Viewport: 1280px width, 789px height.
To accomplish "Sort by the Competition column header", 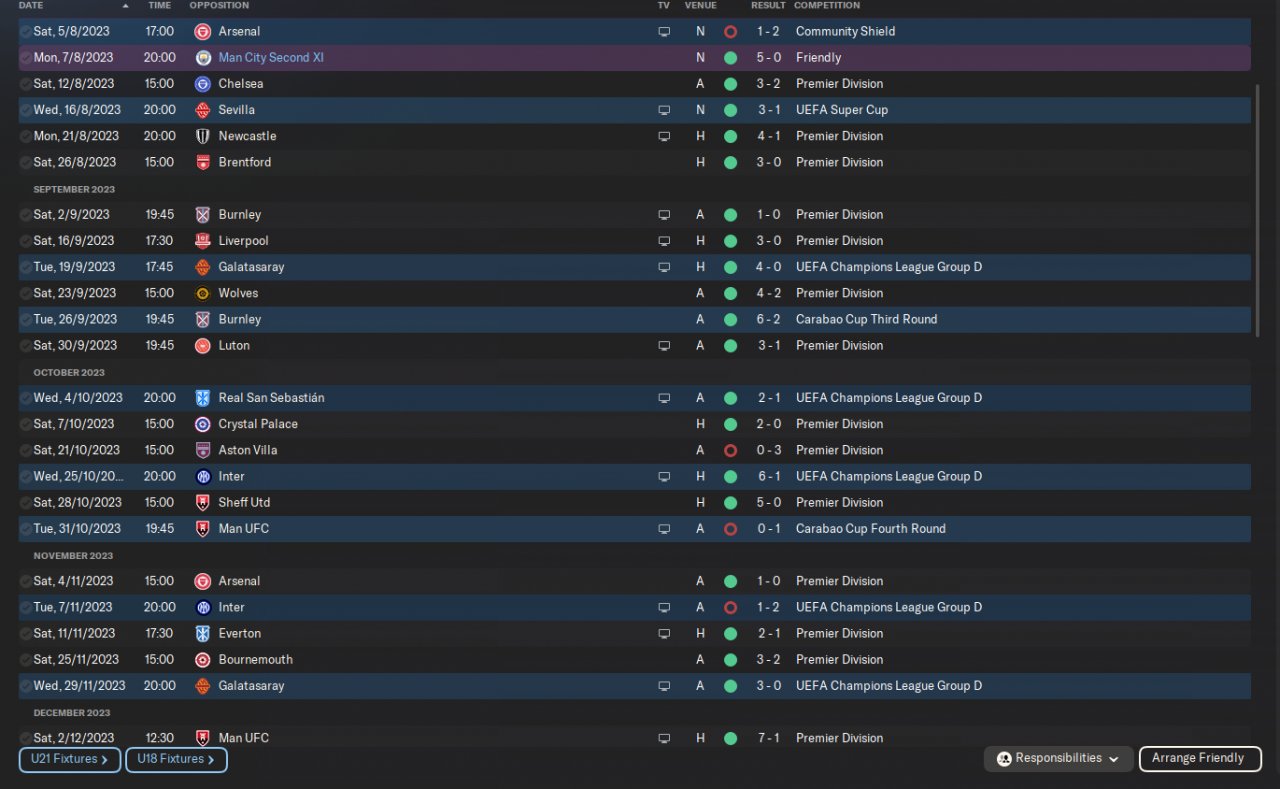I will point(827,6).
